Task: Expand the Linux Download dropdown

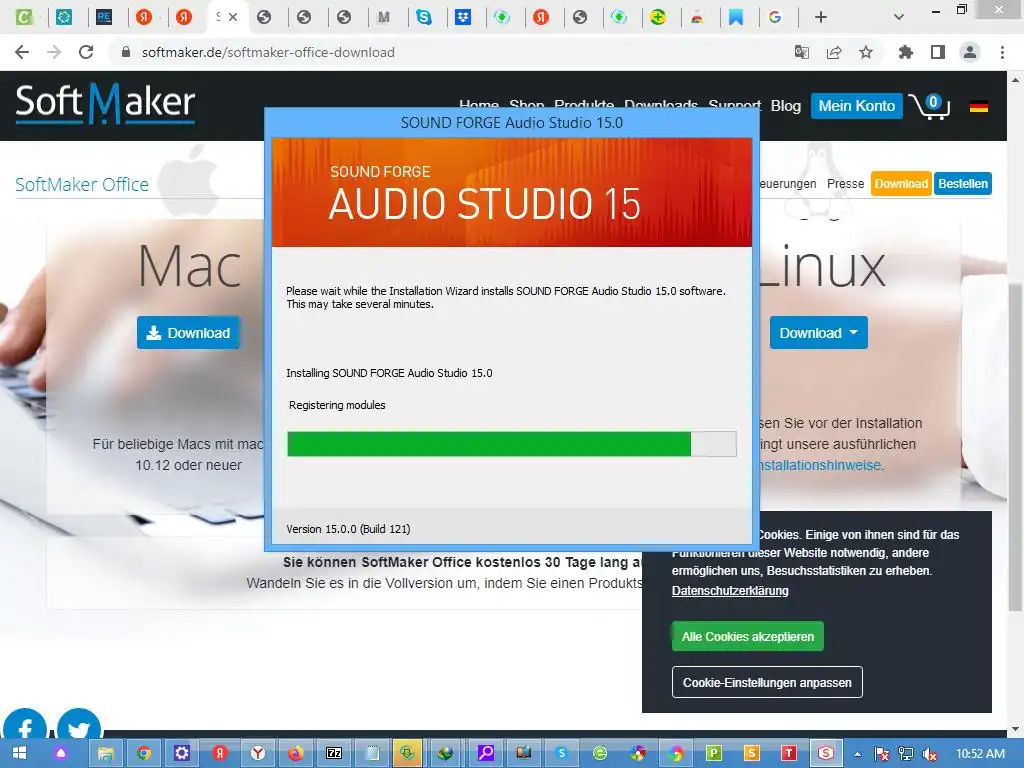Action: pos(818,333)
